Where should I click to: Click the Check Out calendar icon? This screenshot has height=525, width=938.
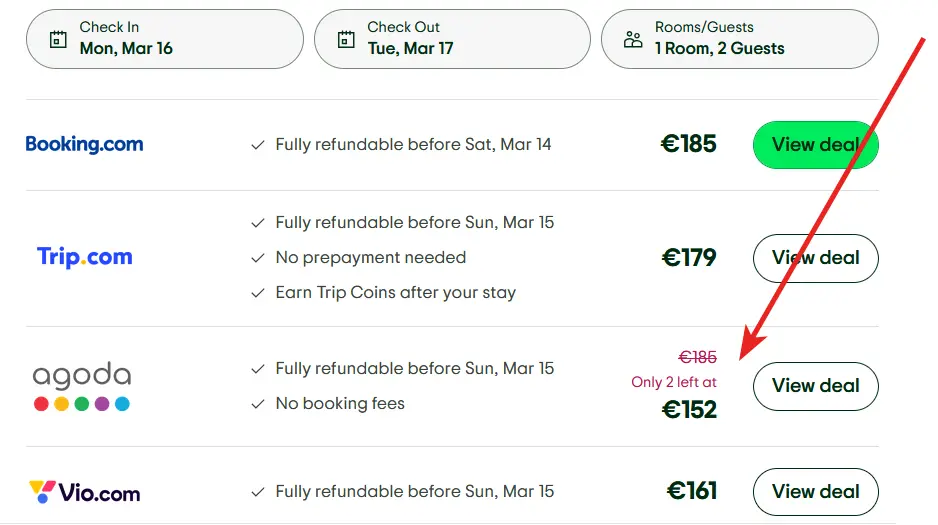346,39
